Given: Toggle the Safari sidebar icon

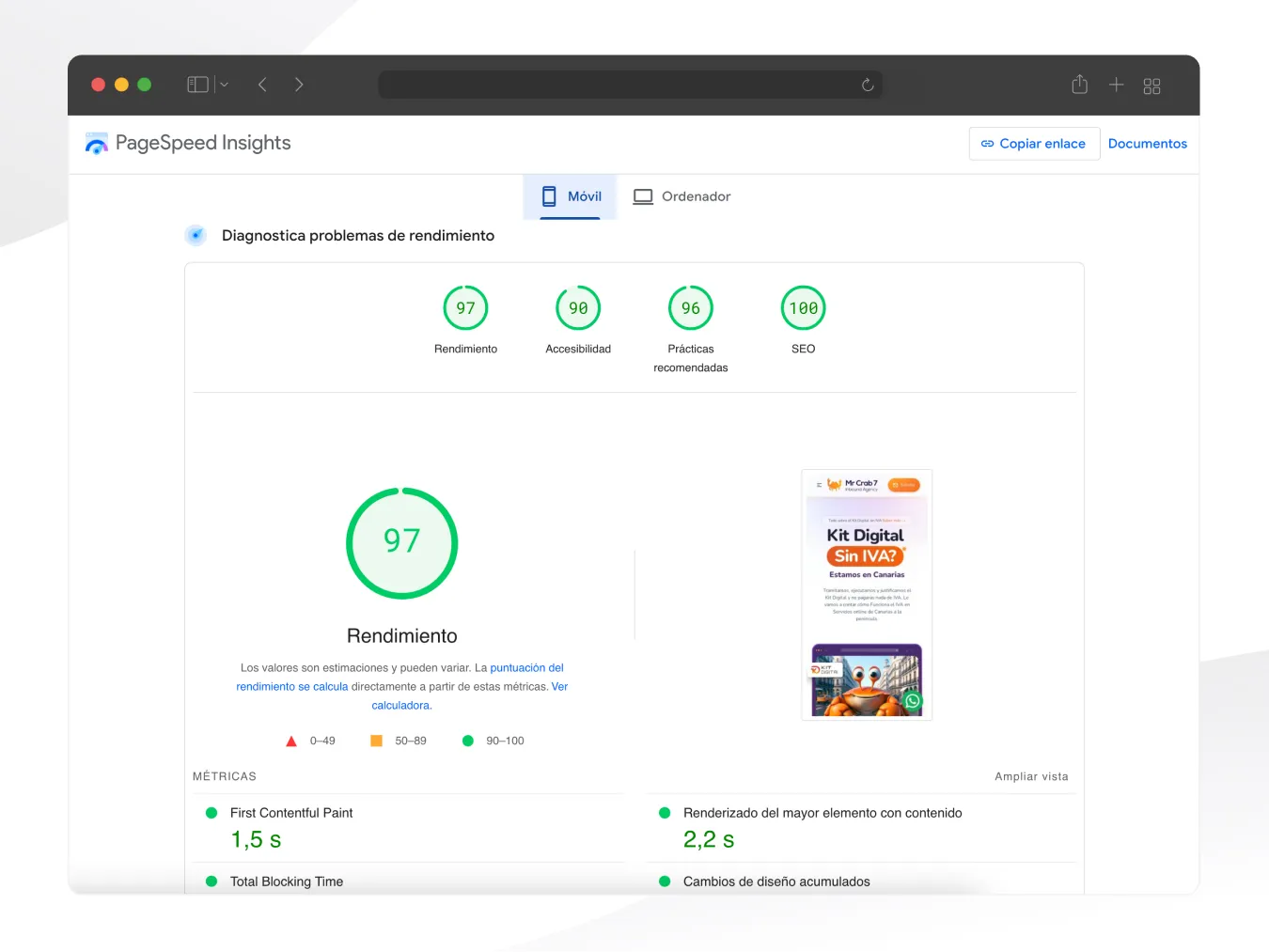Looking at the screenshot, I should tap(198, 84).
